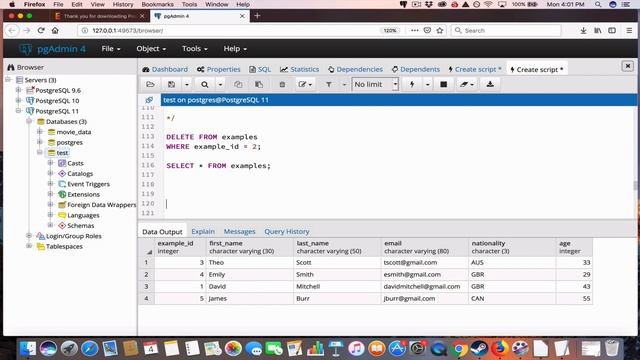Switch to the Messages output tab

pos(239,231)
